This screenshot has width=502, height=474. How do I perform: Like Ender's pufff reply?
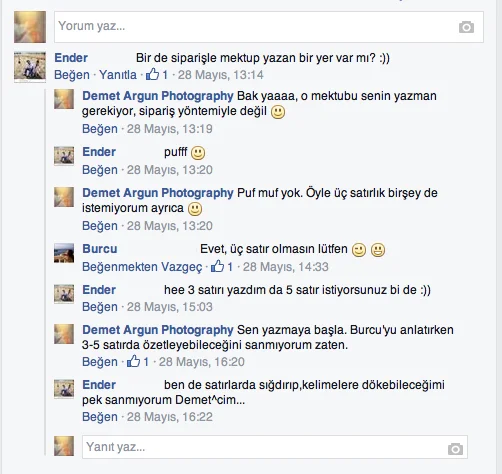[100, 170]
